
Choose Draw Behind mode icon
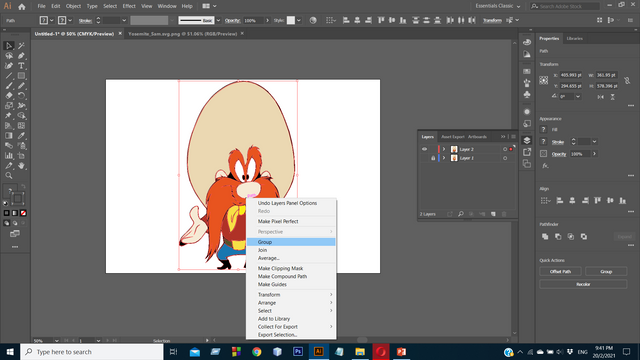click(x=15, y=223)
